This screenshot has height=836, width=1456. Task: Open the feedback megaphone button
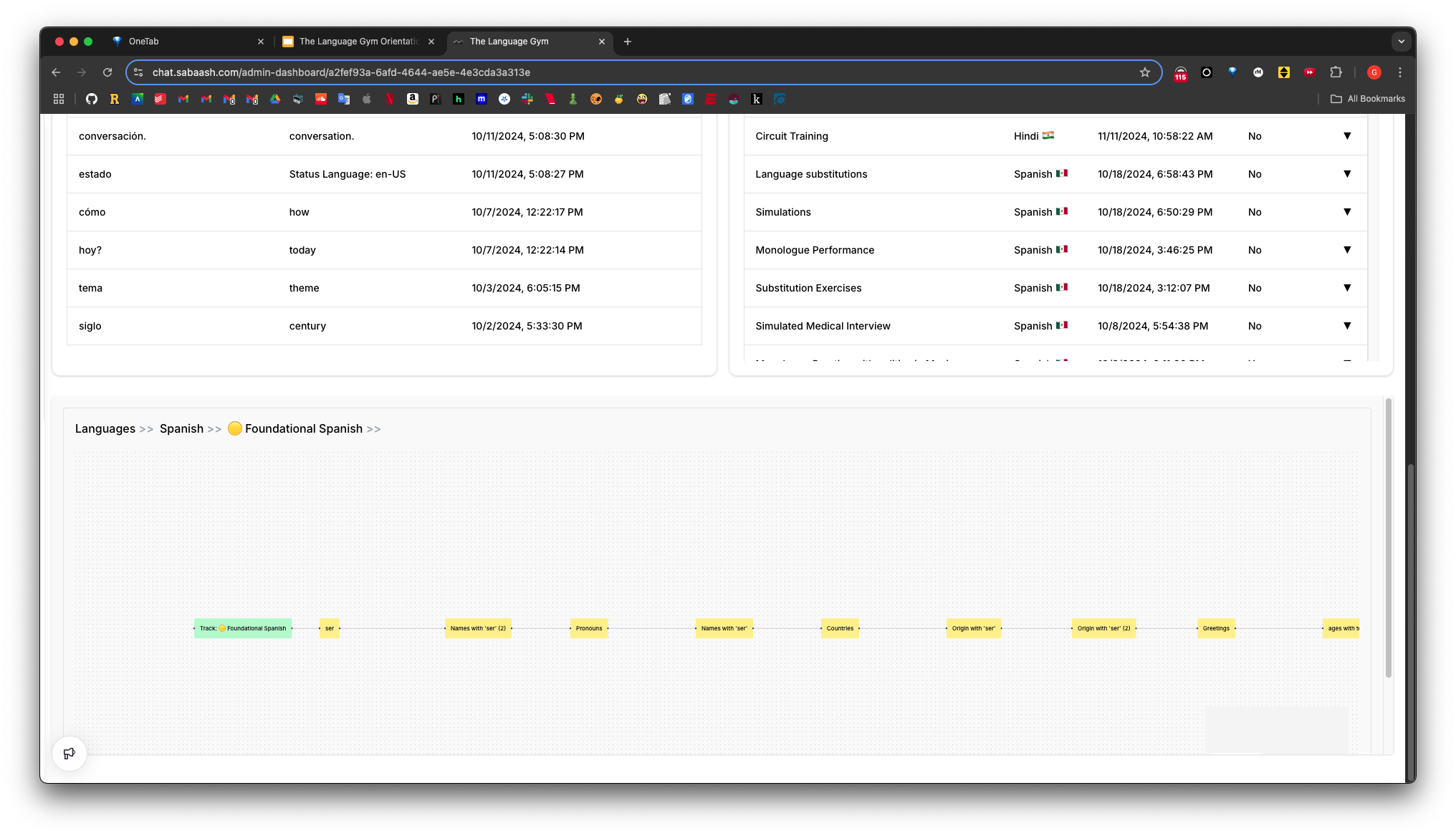tap(70, 754)
